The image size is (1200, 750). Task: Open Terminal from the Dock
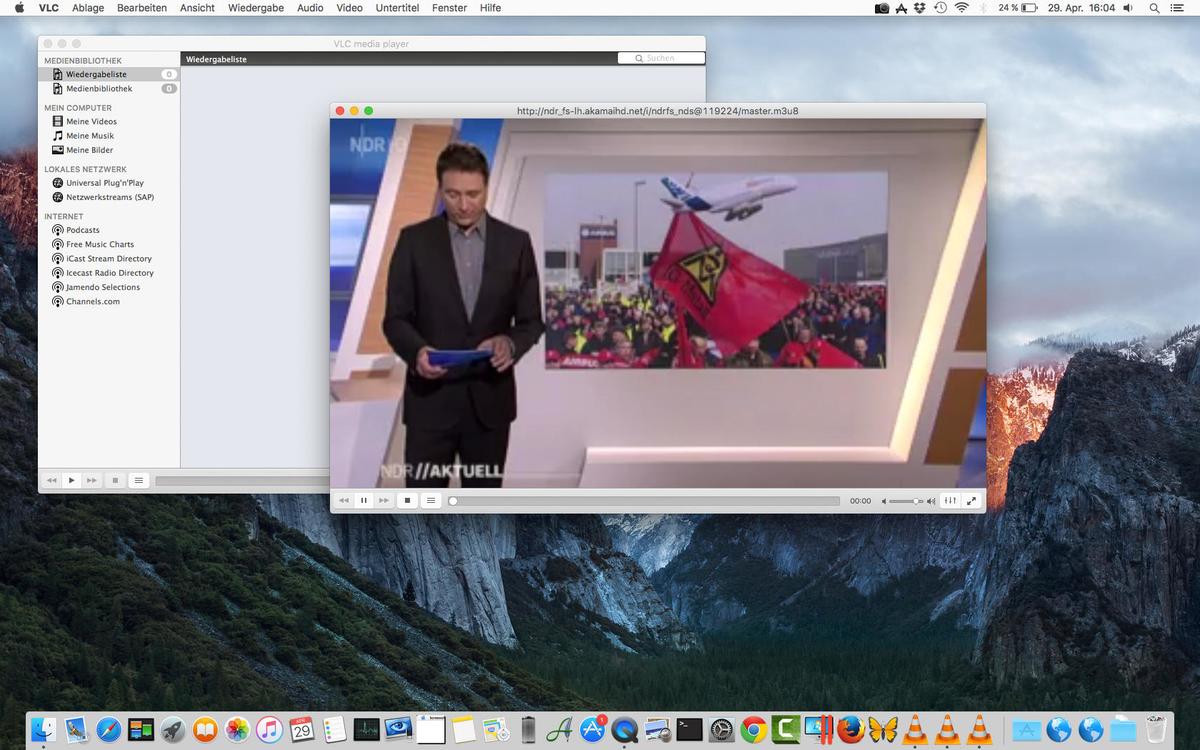pos(689,730)
